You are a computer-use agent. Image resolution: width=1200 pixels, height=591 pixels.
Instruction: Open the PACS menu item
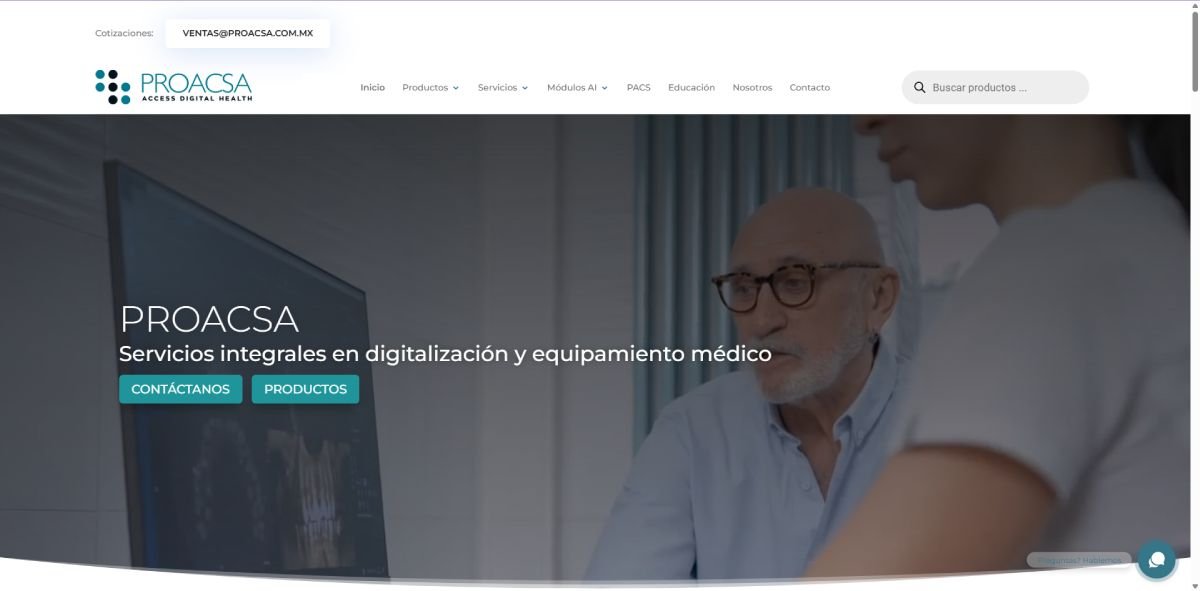(x=638, y=88)
